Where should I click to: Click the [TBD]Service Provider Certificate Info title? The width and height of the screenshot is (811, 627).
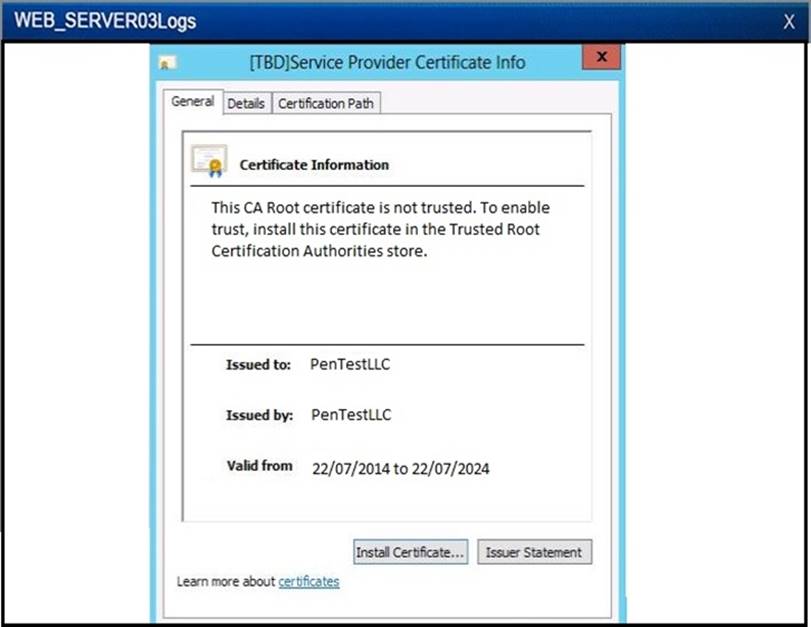tap(387, 62)
